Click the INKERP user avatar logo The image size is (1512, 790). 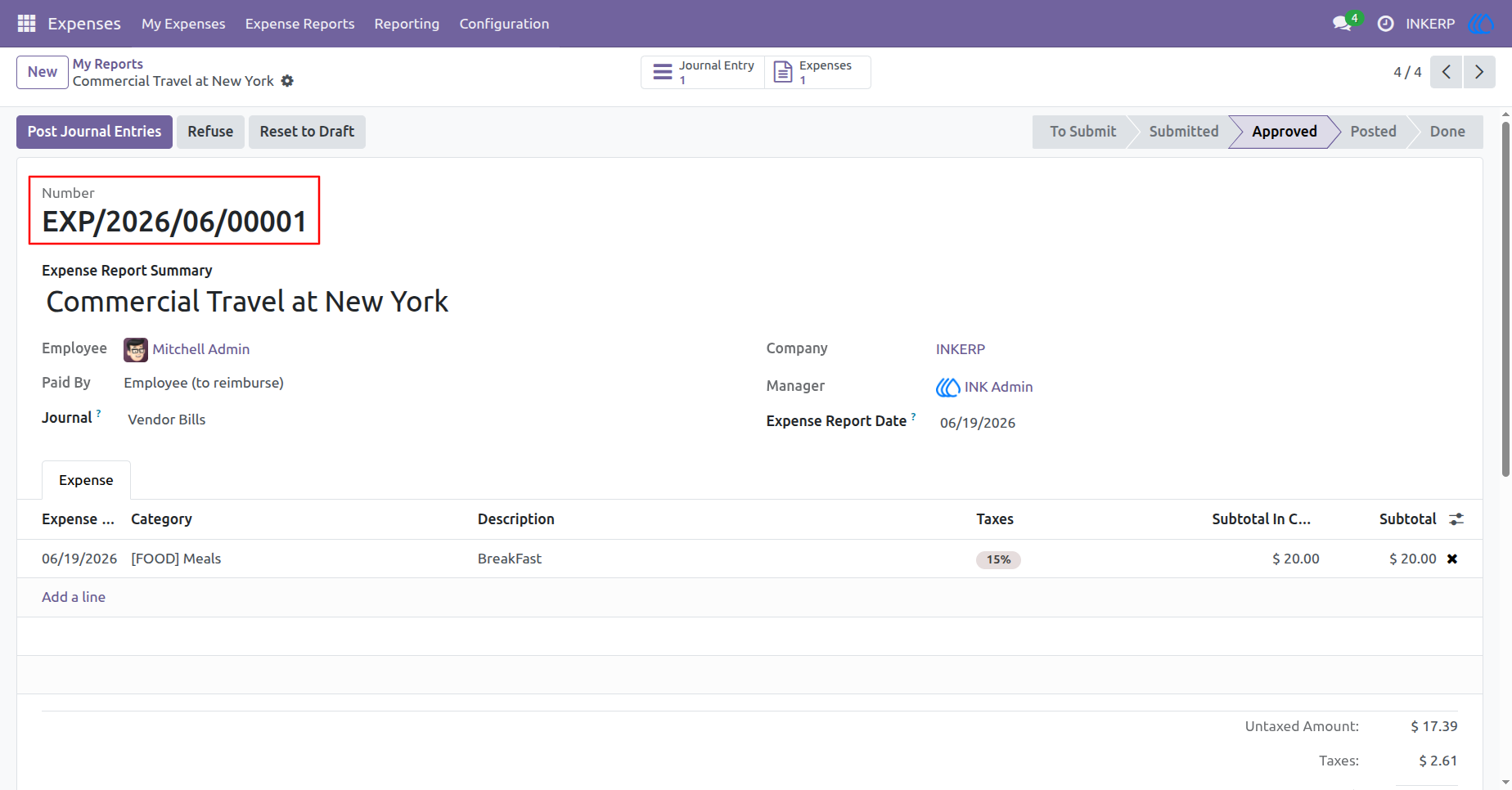[x=1481, y=24]
